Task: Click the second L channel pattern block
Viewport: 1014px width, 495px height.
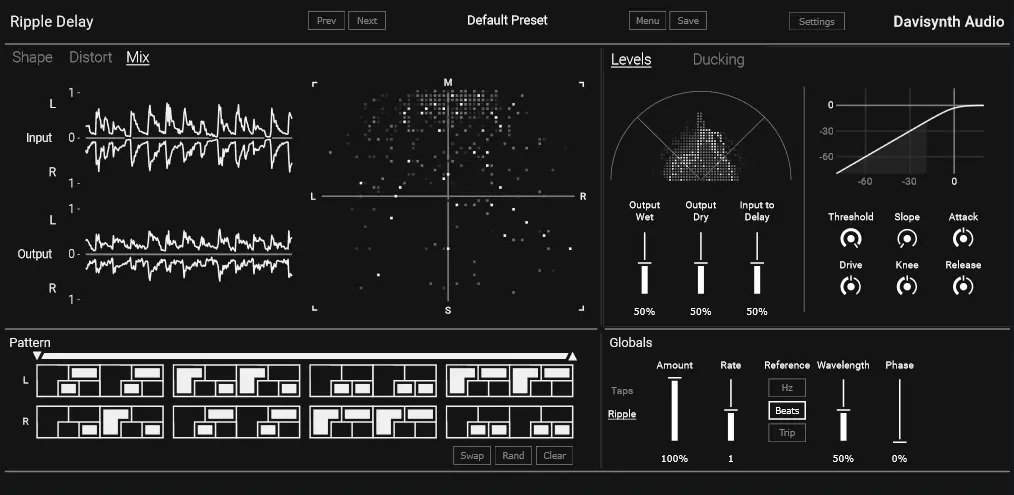Action: [x=237, y=380]
